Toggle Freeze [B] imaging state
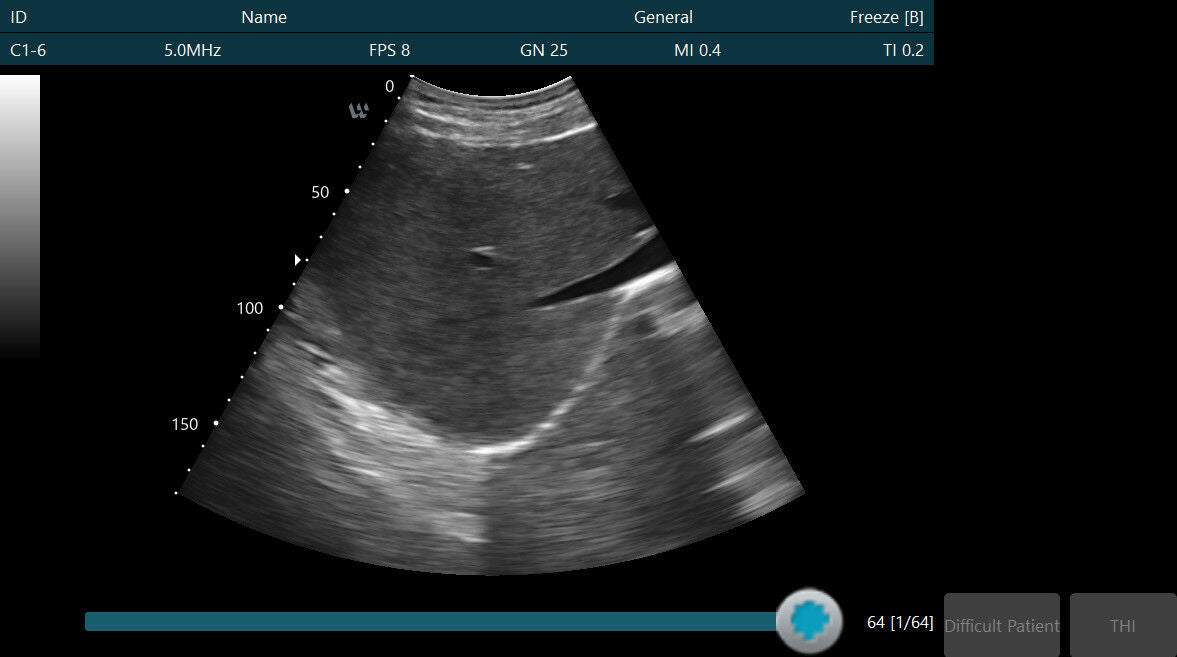The height and width of the screenshot is (657, 1177). (x=886, y=16)
